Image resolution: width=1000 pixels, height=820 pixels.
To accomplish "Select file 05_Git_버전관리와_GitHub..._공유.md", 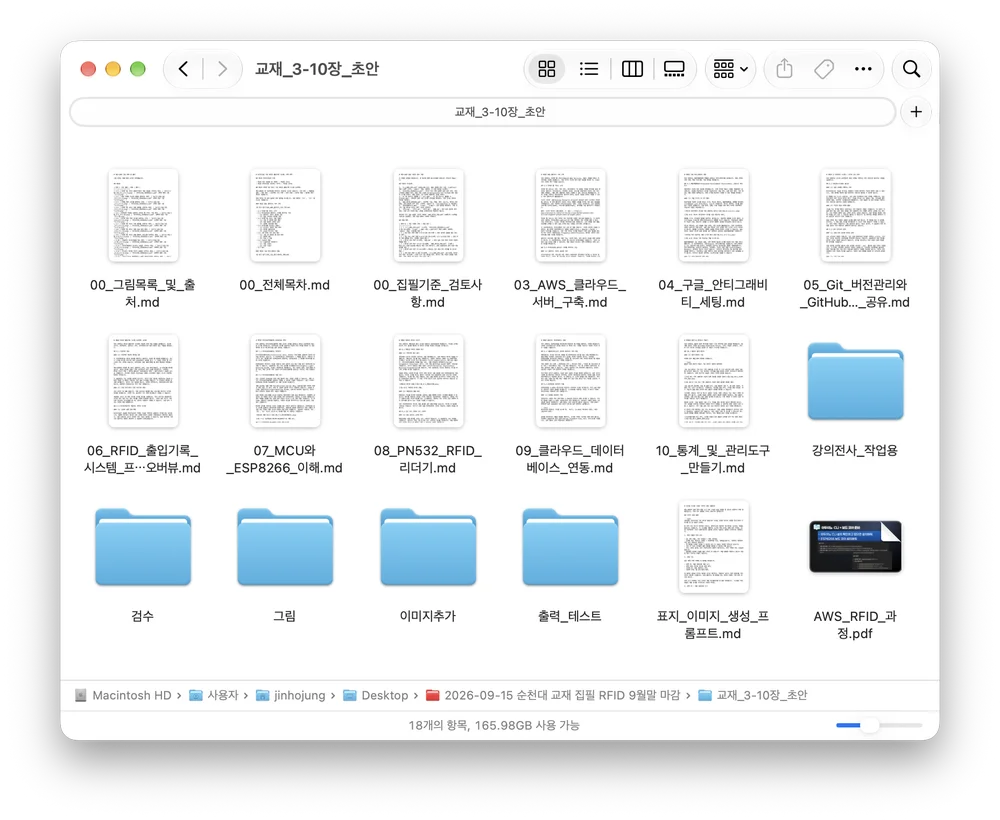I will pos(855,239).
